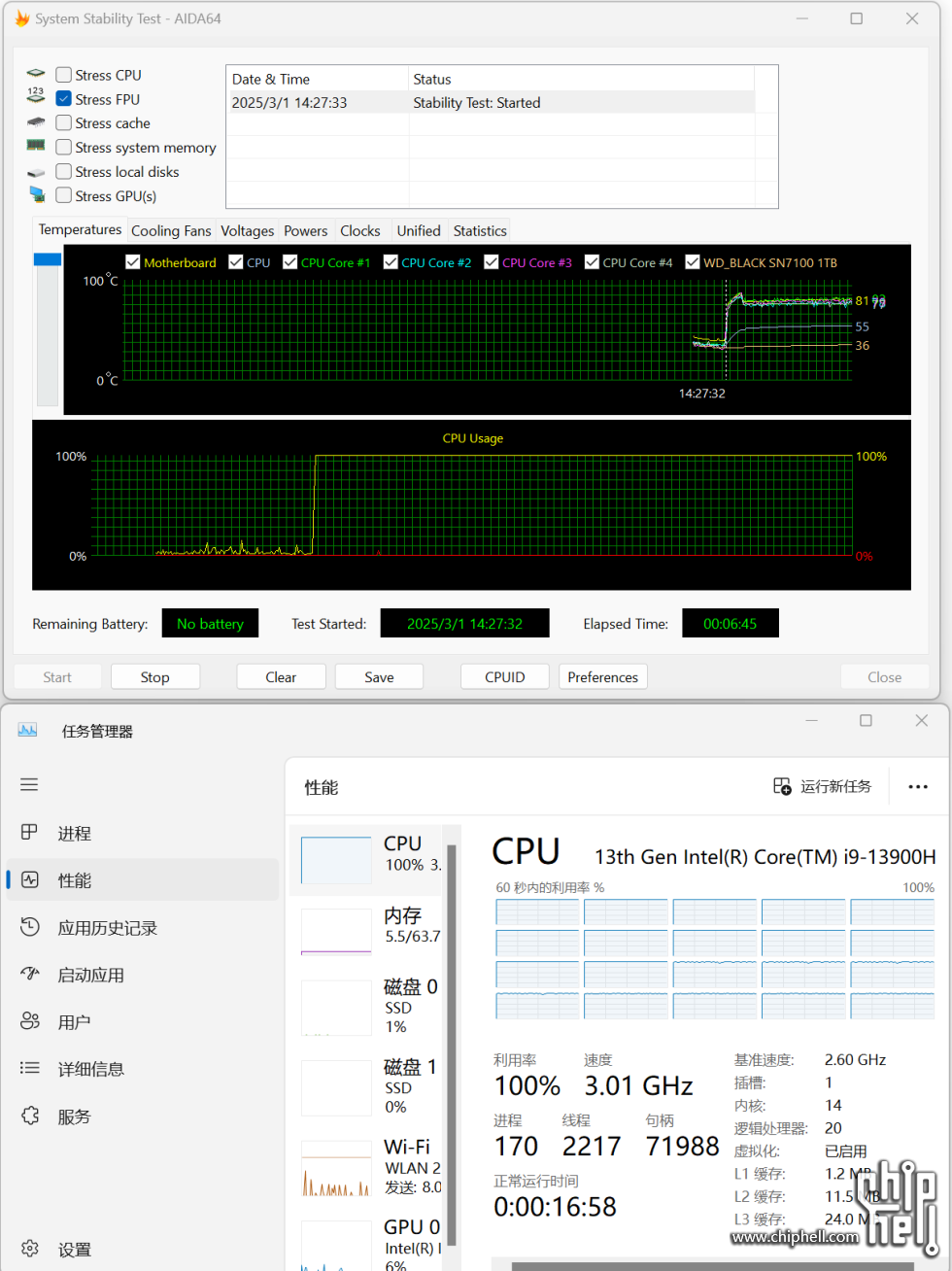Open the 服务 page in Task Manager
This screenshot has width=952, height=1271.
(143, 1116)
